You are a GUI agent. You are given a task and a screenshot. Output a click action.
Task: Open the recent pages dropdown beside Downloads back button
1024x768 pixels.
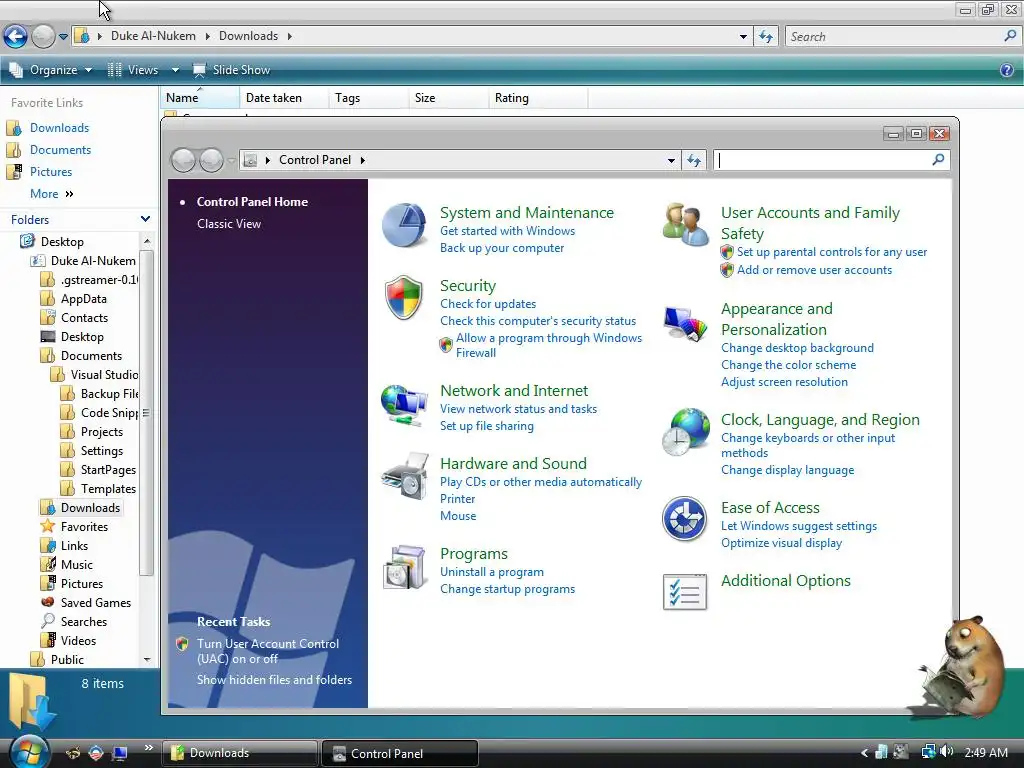(63, 37)
